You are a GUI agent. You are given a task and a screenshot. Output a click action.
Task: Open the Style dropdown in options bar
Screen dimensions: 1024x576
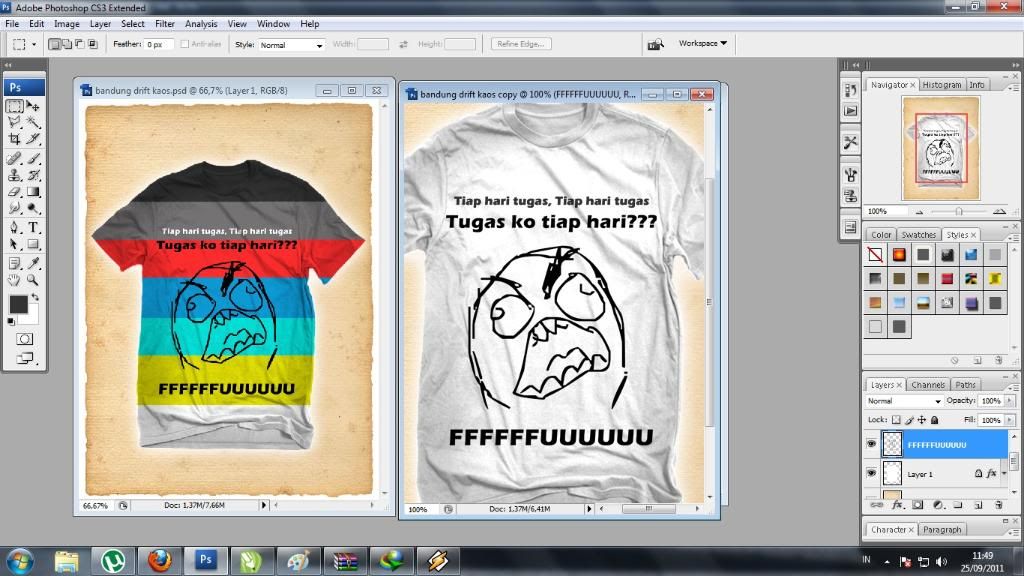pos(291,45)
